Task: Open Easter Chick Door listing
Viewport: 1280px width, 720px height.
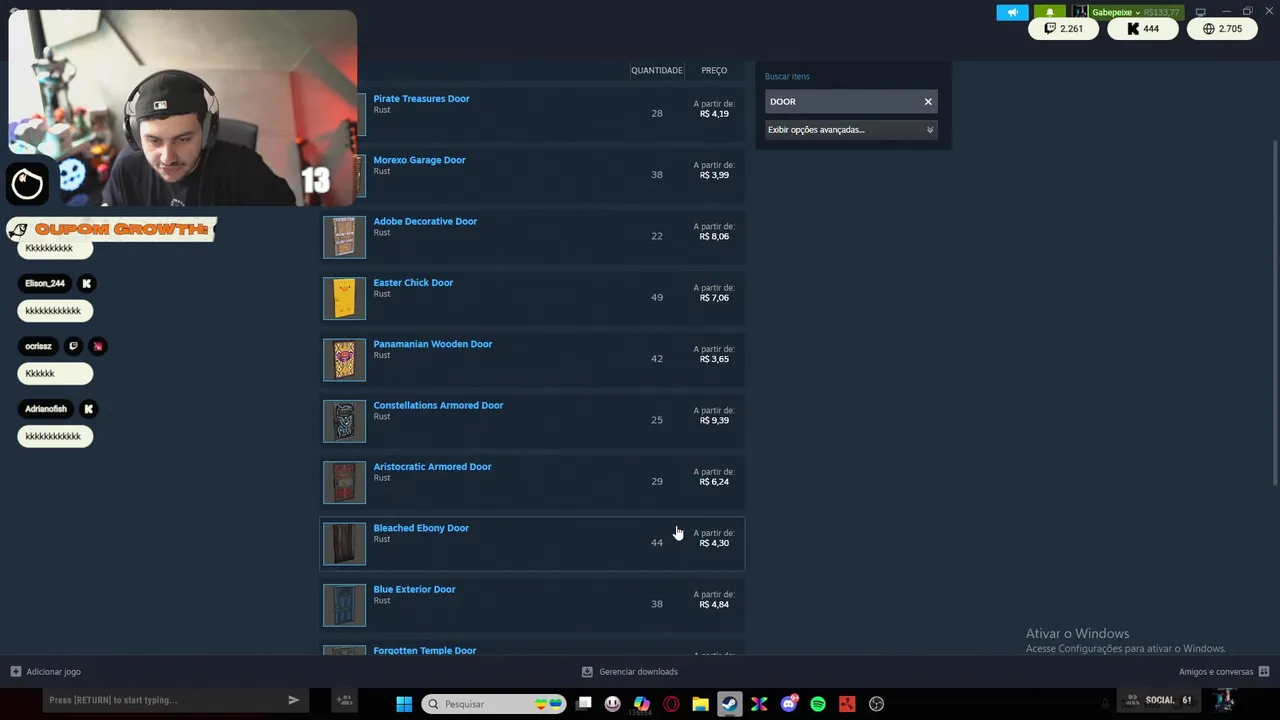Action: tap(413, 283)
